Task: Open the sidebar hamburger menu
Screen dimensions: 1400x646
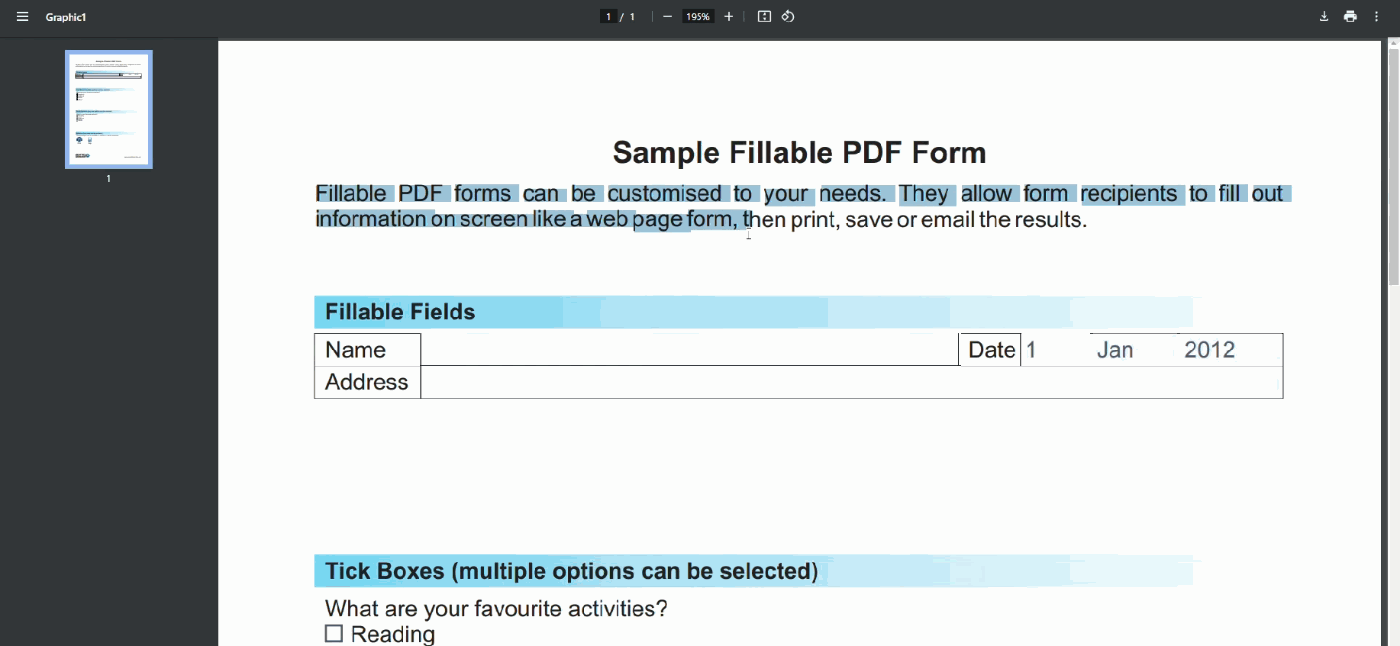Action: (x=22, y=16)
